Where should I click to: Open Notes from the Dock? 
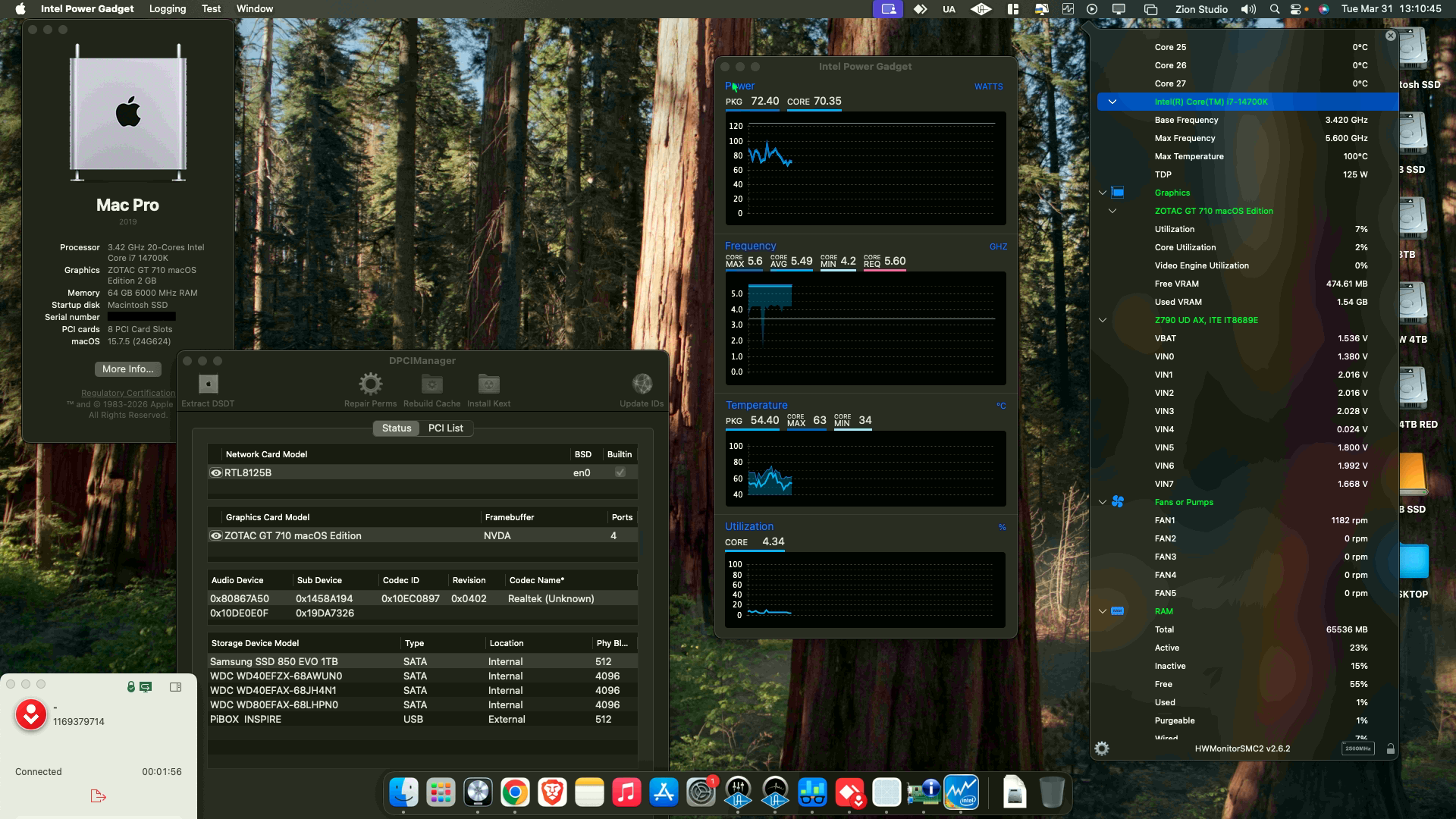tap(589, 792)
